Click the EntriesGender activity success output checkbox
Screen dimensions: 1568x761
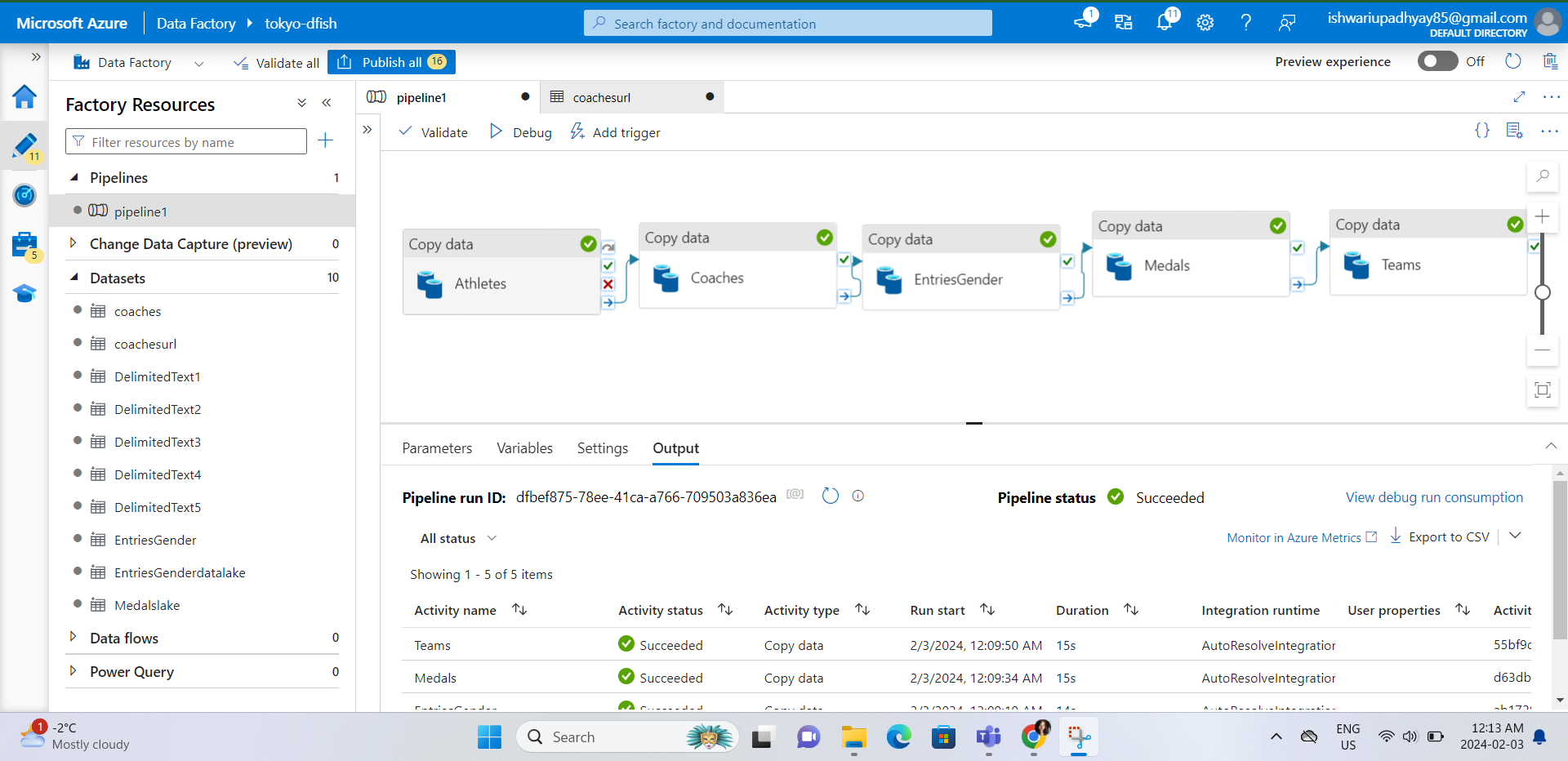tap(1067, 261)
